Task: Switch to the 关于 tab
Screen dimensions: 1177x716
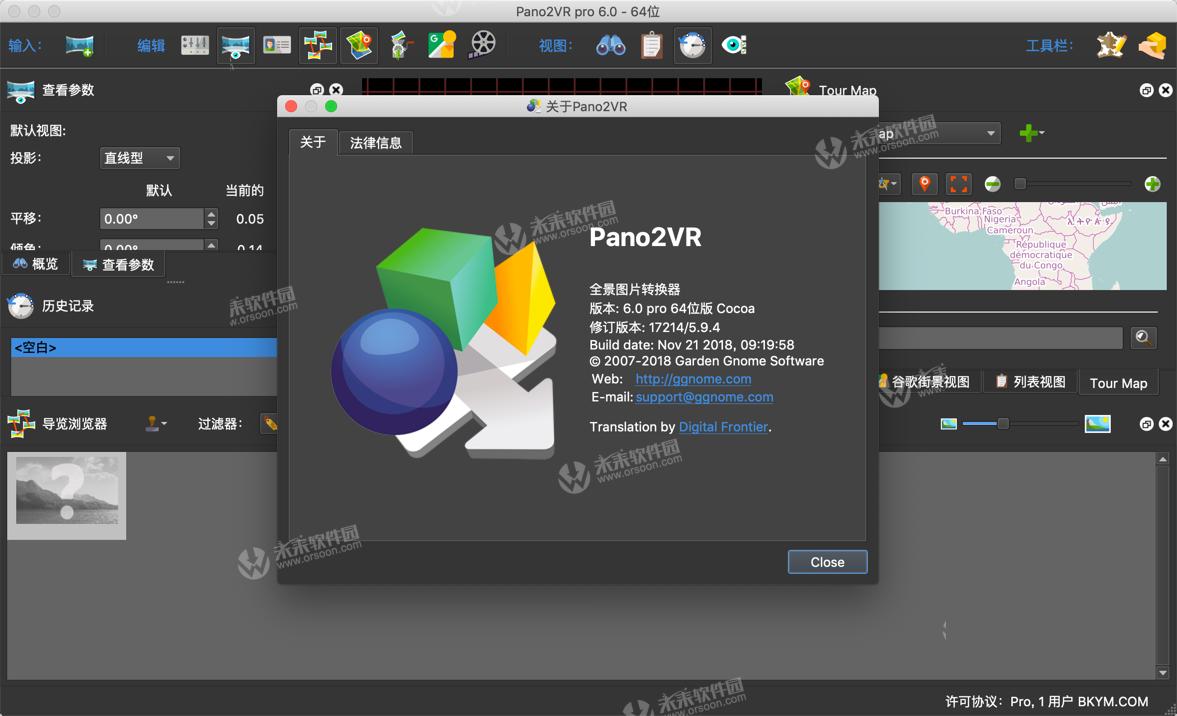Action: [312, 142]
